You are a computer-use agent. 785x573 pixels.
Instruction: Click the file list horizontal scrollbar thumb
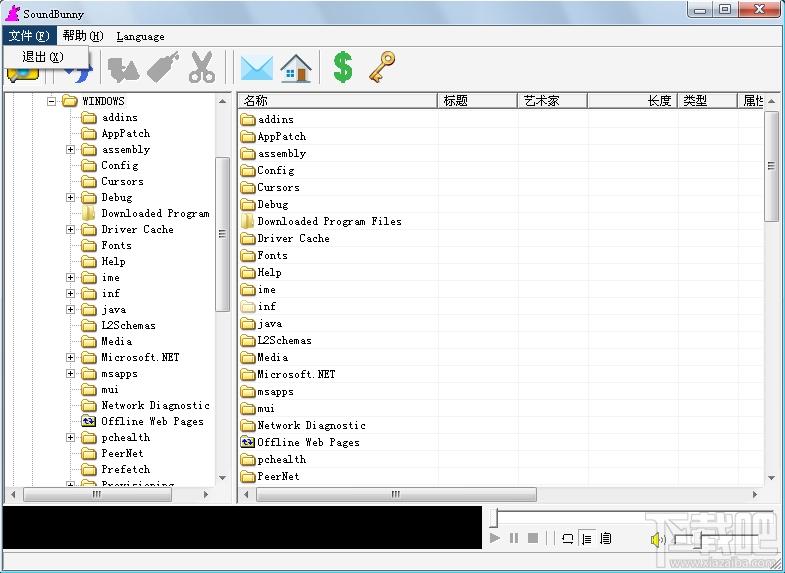[396, 494]
